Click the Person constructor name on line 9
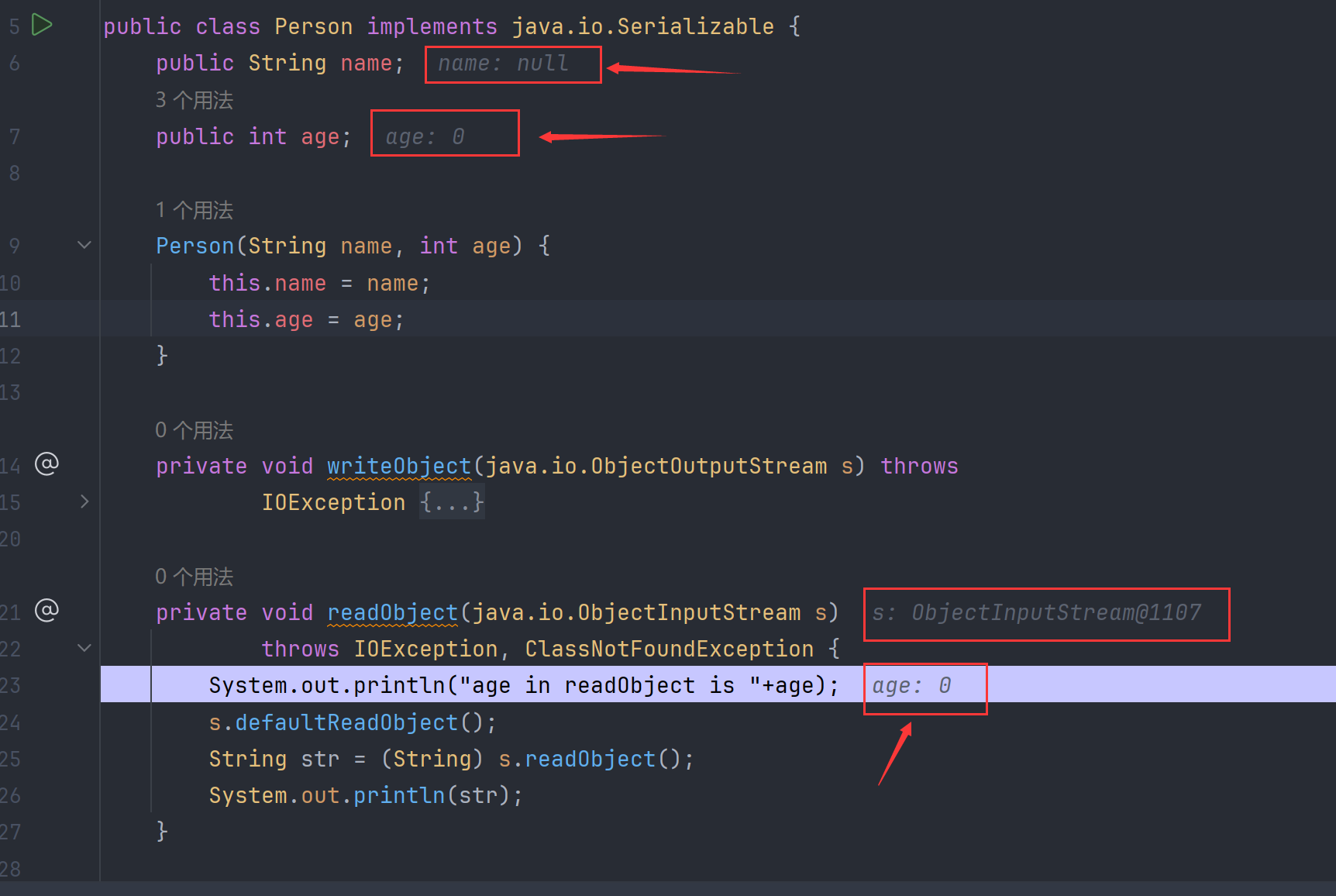The image size is (1336, 896). pyautogui.click(x=195, y=246)
